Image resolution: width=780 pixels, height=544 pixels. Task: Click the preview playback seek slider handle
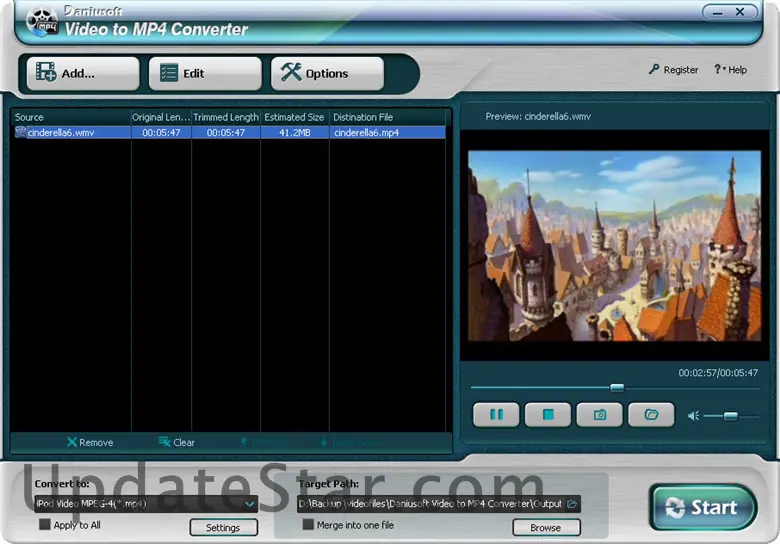tap(617, 388)
